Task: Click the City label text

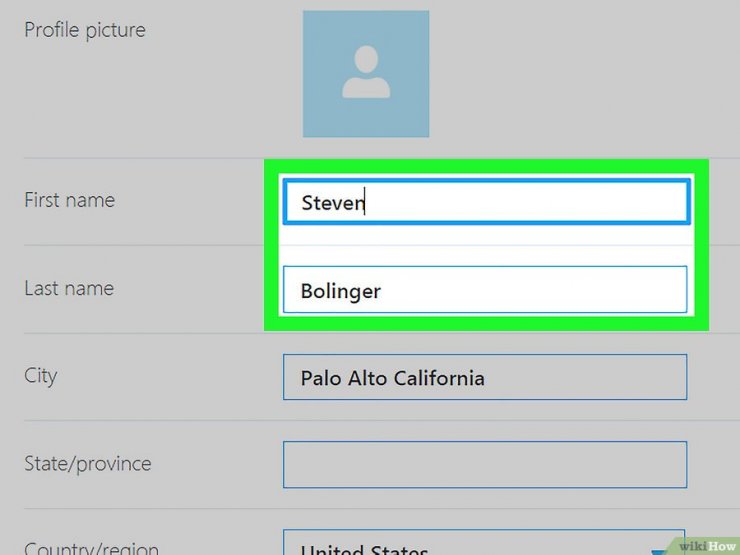Action: tap(41, 376)
